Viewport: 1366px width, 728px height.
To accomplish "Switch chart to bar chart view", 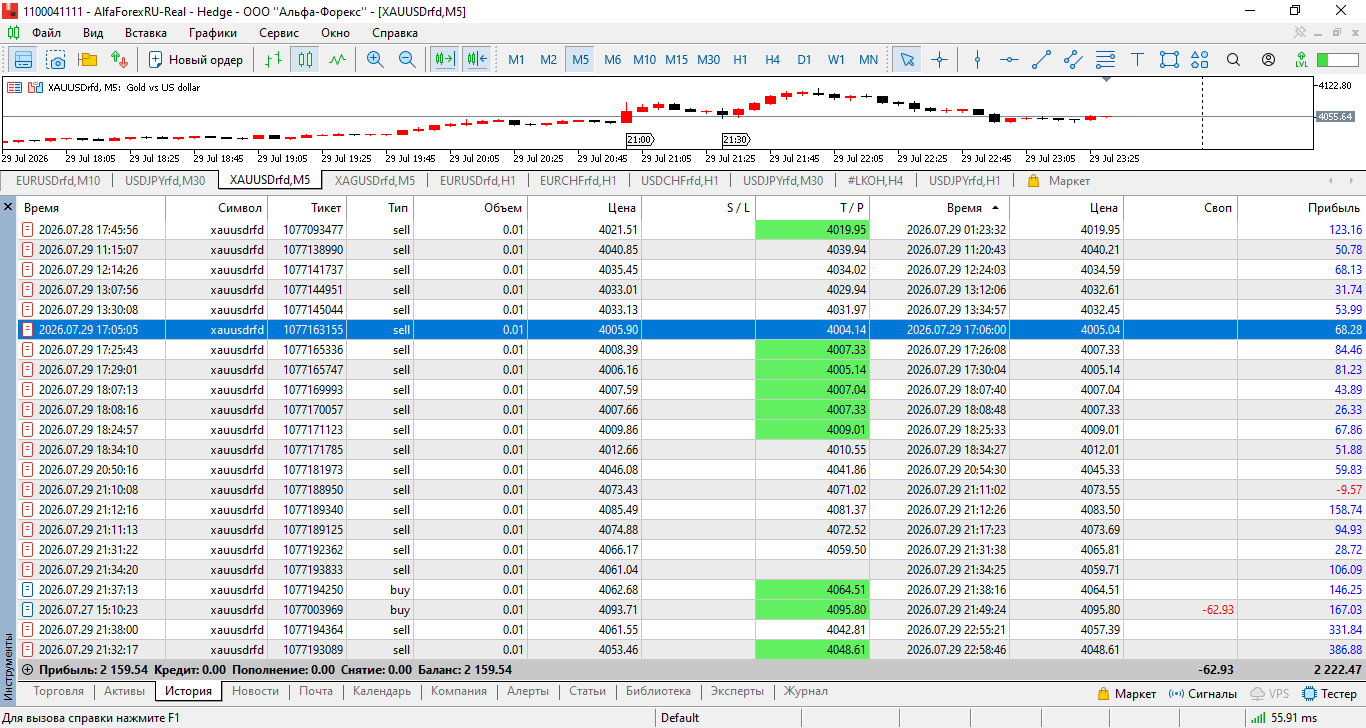I will tap(273, 59).
